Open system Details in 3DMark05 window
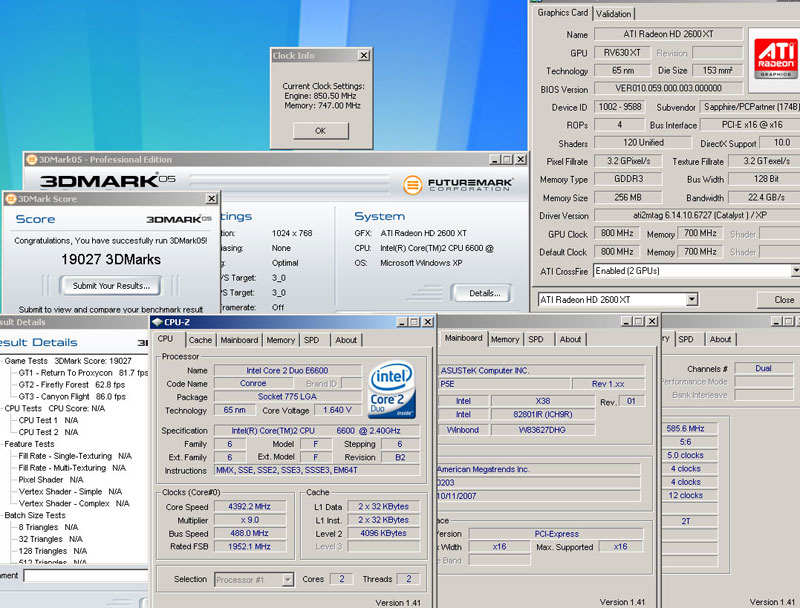 click(x=484, y=293)
